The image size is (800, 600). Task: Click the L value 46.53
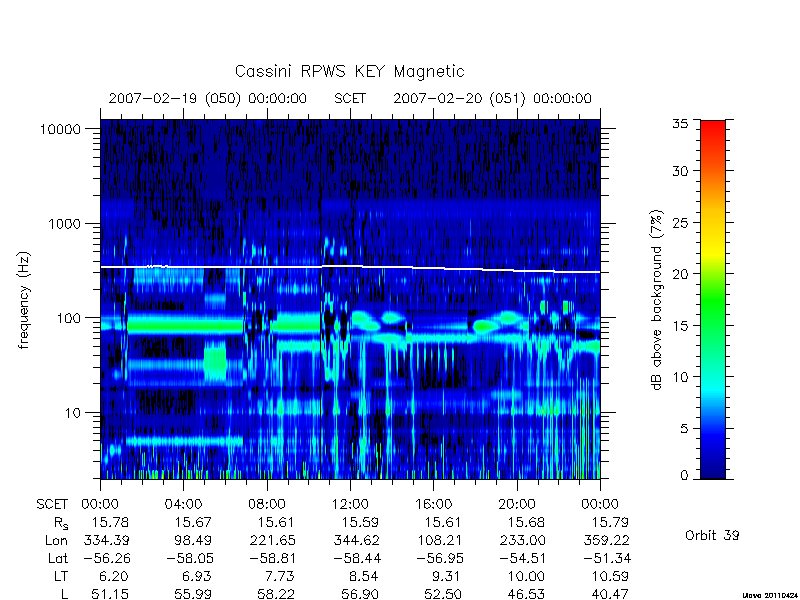pyautogui.click(x=526, y=594)
